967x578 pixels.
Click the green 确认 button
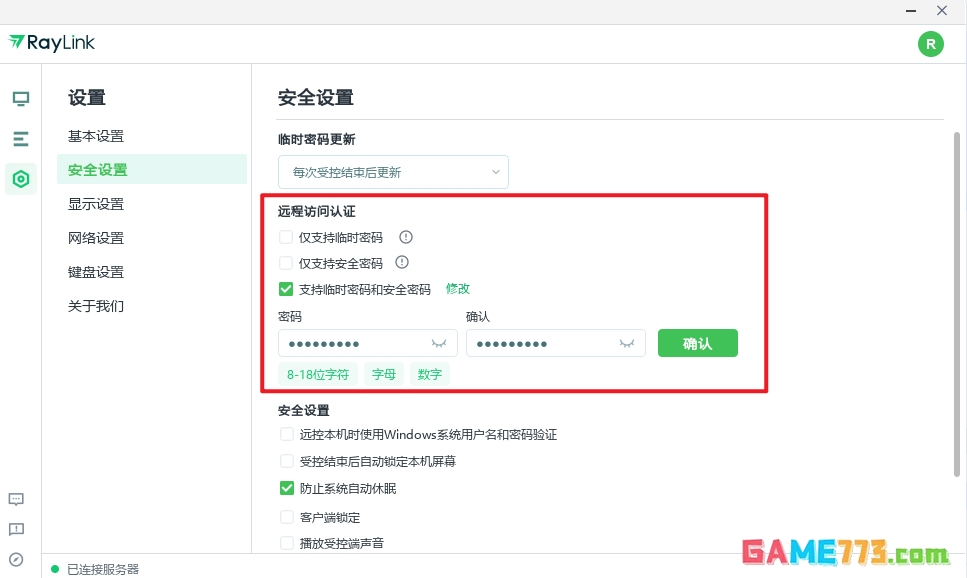(697, 343)
